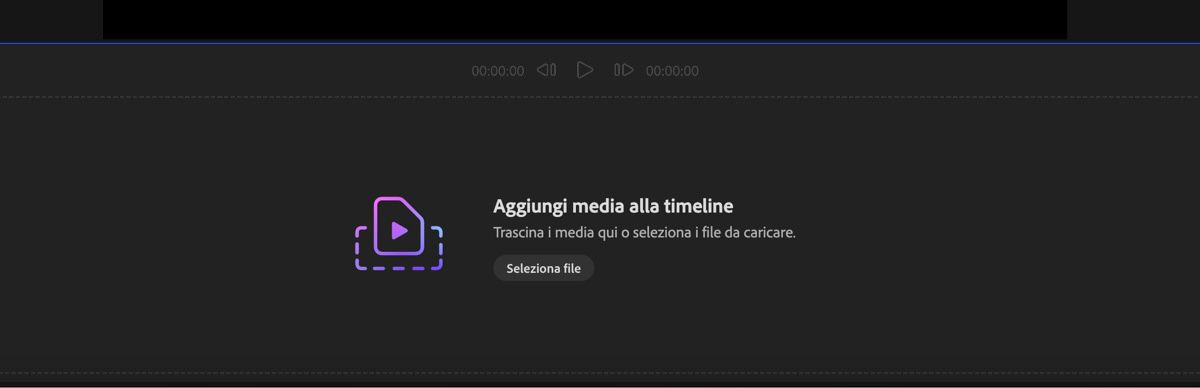Click the Seleziona file button
This screenshot has width=1200, height=388.
543,268
